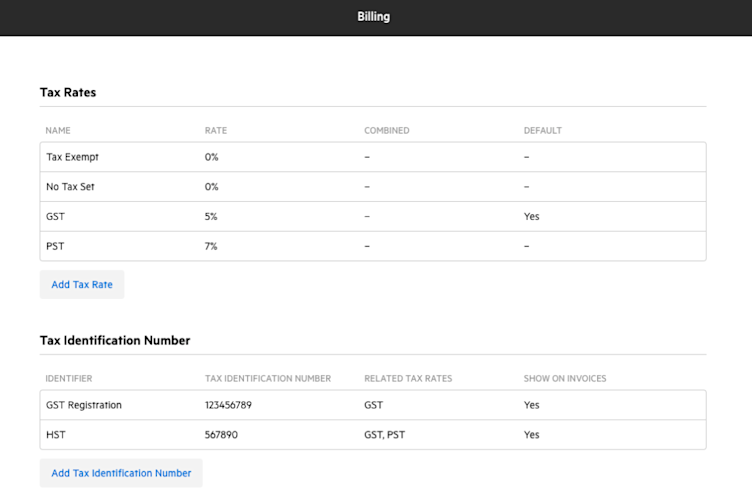Click the DEFAULT column header
This screenshot has width=752, height=500.
[543, 130]
